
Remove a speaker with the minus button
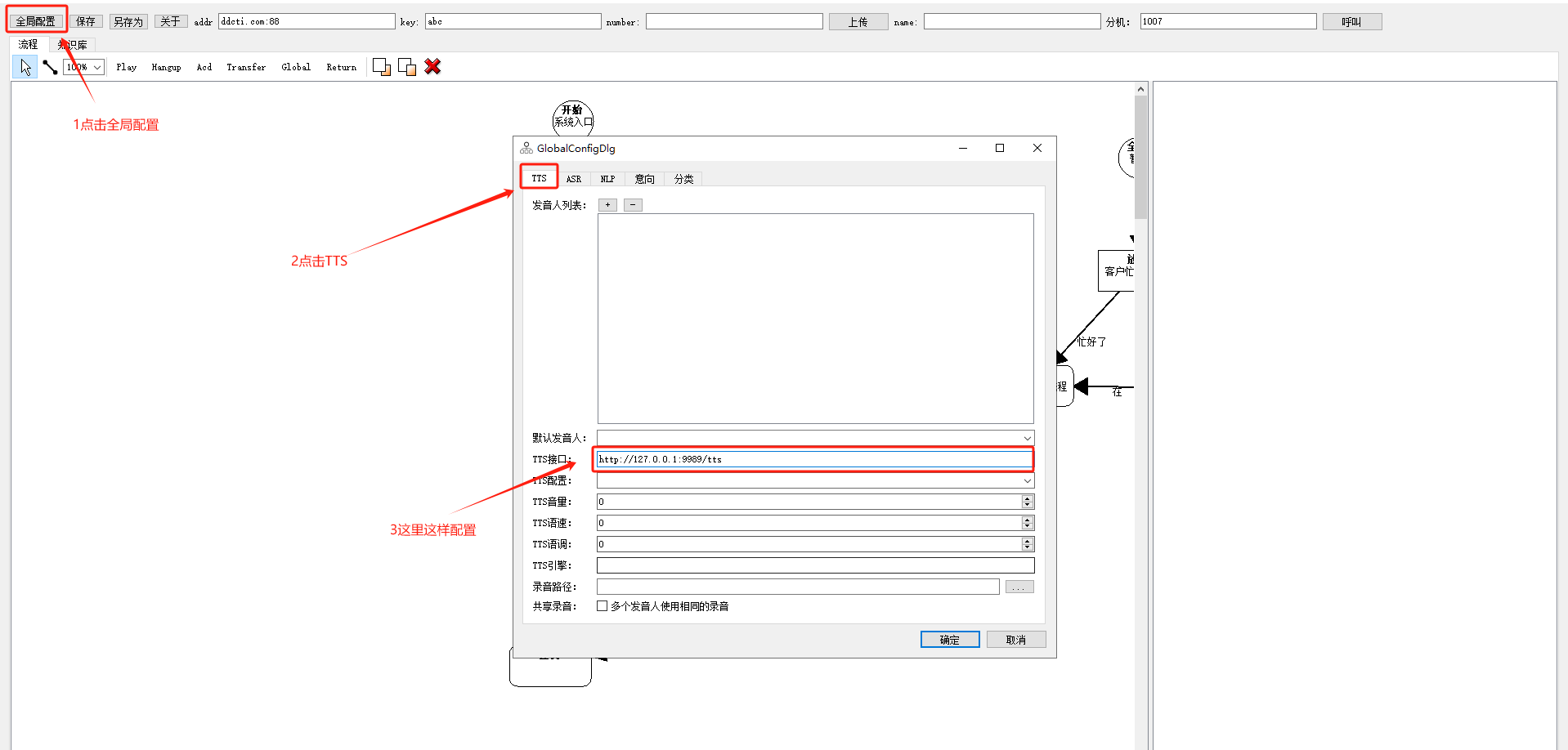(x=633, y=205)
